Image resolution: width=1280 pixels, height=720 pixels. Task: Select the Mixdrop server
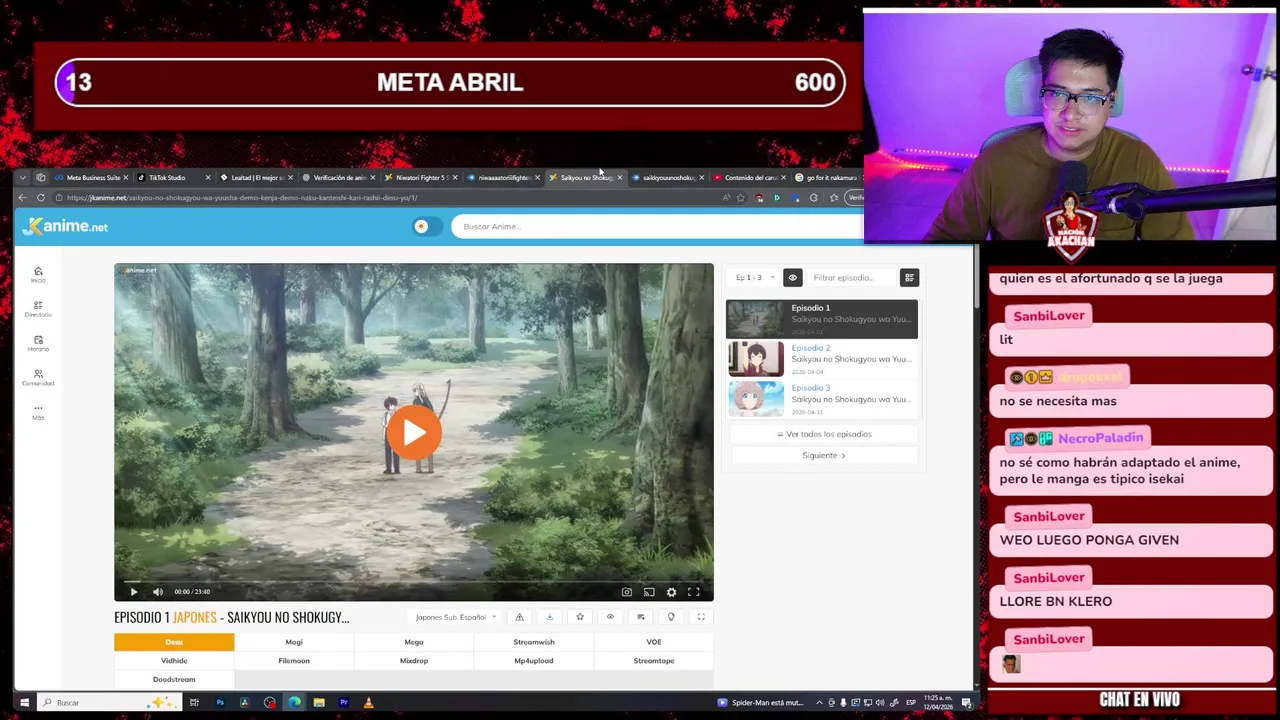point(414,661)
